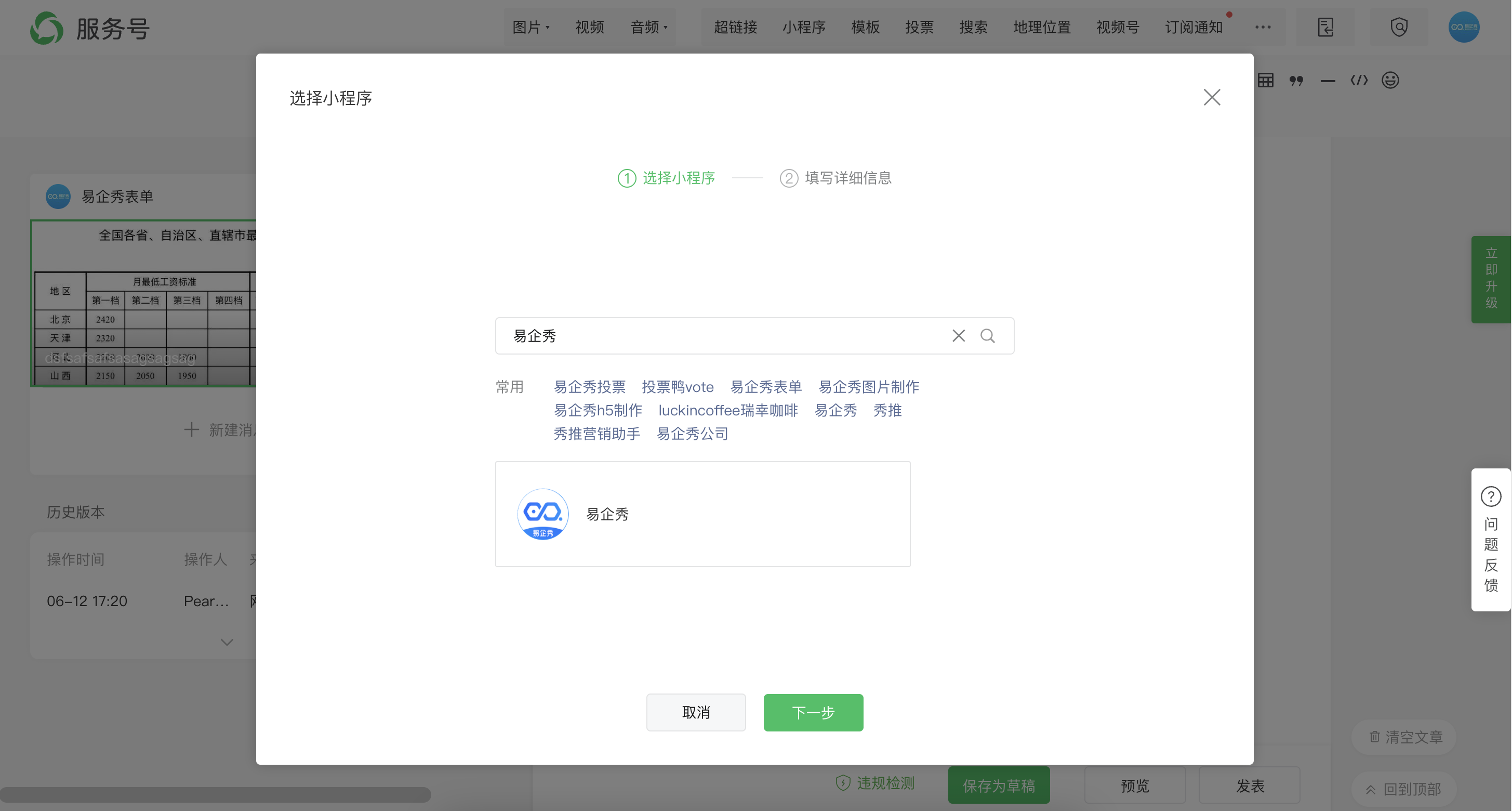Image resolution: width=1512 pixels, height=811 pixels.
Task: Choose the 易企秀 frequent link
Action: click(x=836, y=411)
